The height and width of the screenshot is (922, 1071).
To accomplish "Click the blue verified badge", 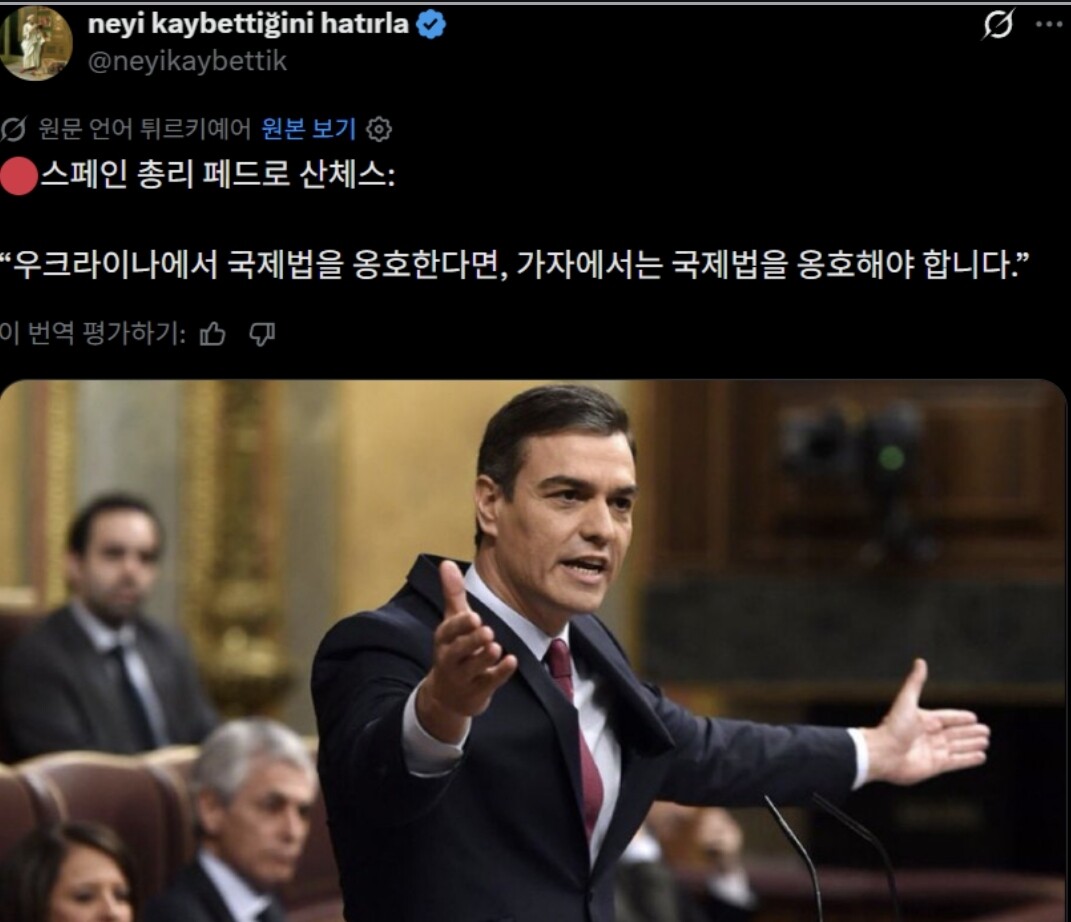I will pos(431,25).
